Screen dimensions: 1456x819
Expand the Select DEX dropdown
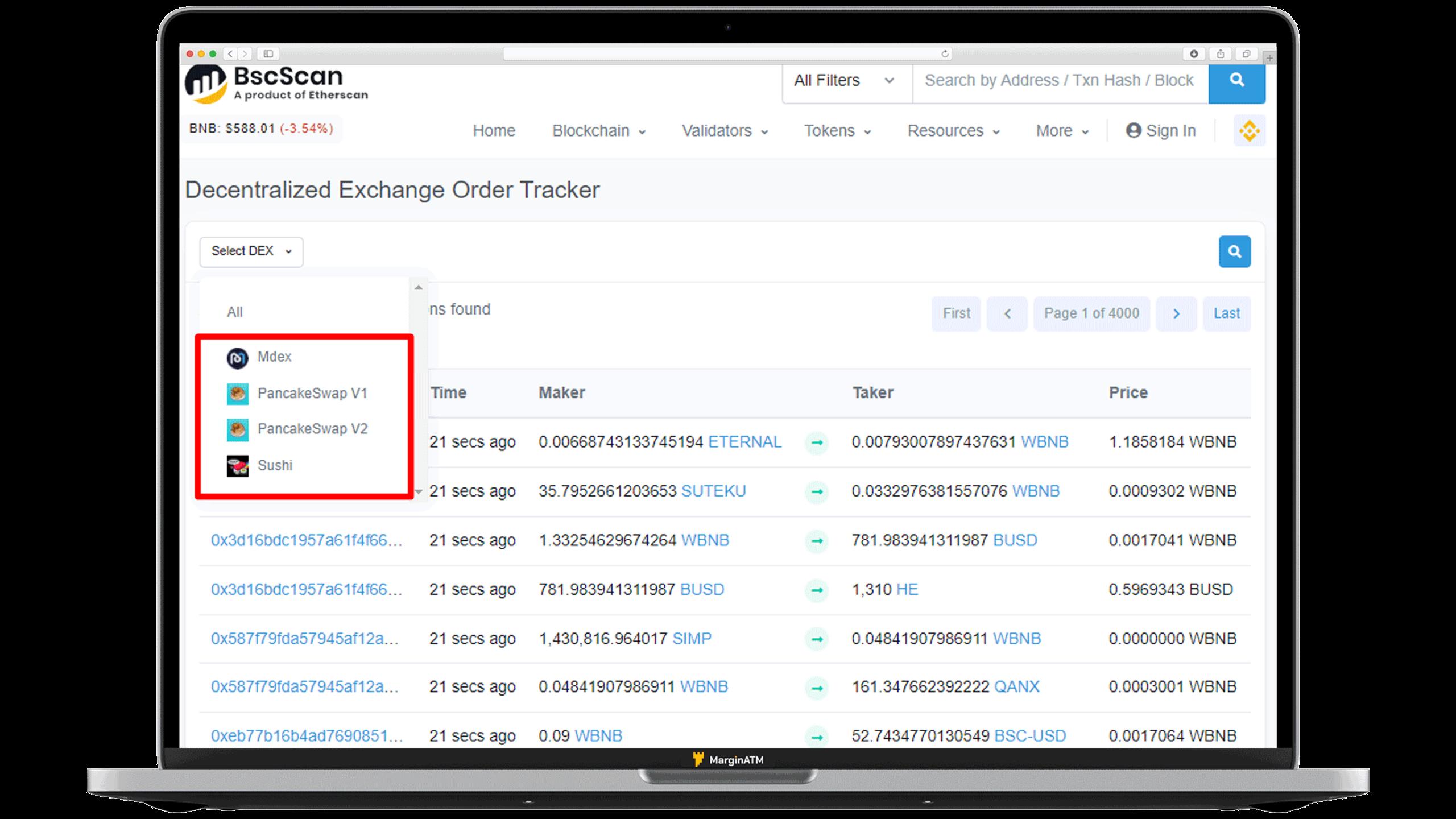click(250, 251)
